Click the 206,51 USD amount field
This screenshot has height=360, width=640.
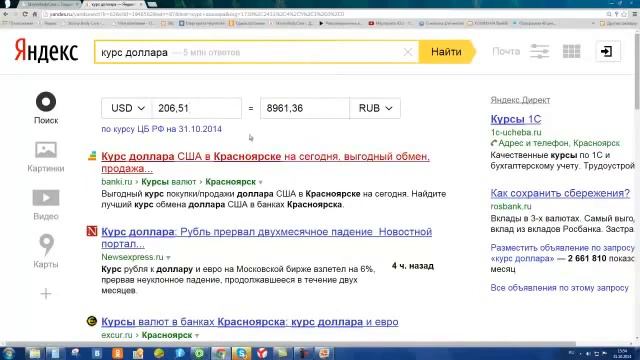(x=196, y=108)
